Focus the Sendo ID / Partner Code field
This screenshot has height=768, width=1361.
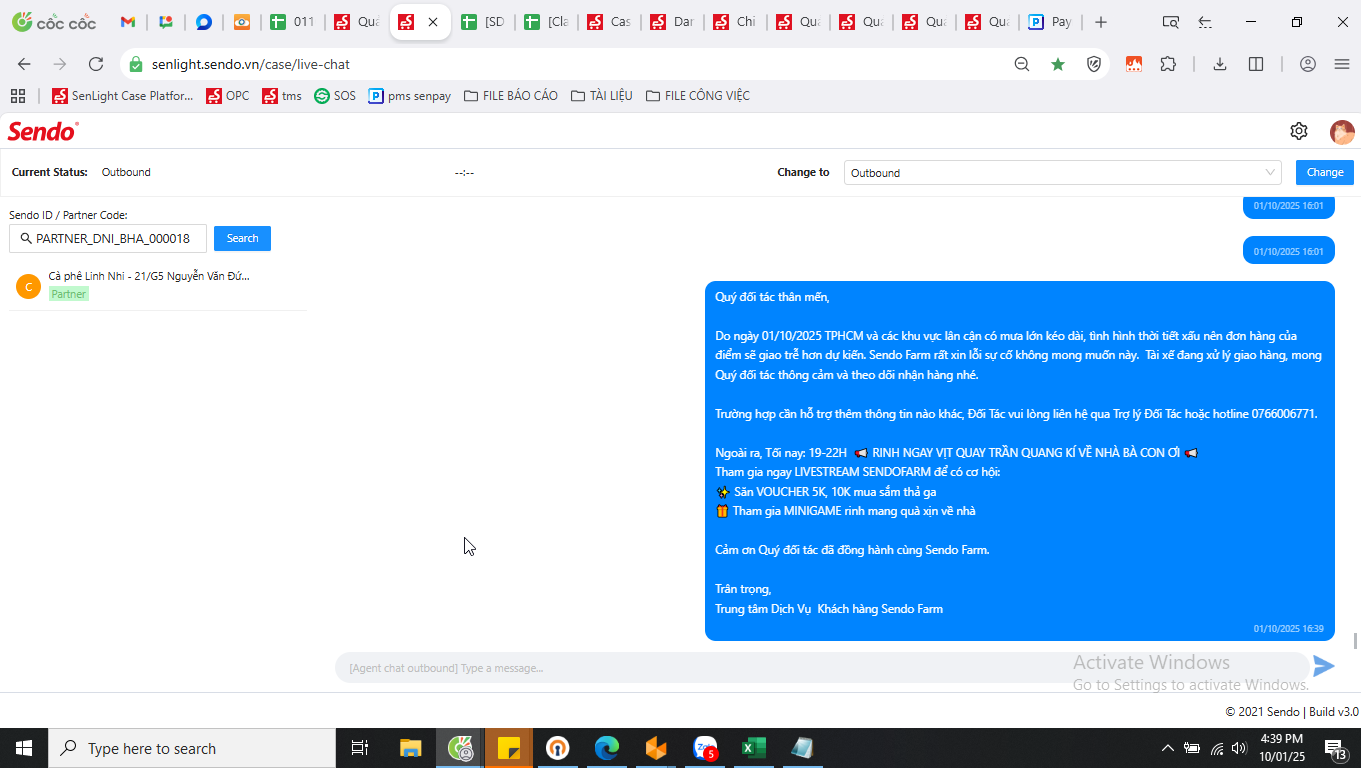pyautogui.click(x=108, y=238)
